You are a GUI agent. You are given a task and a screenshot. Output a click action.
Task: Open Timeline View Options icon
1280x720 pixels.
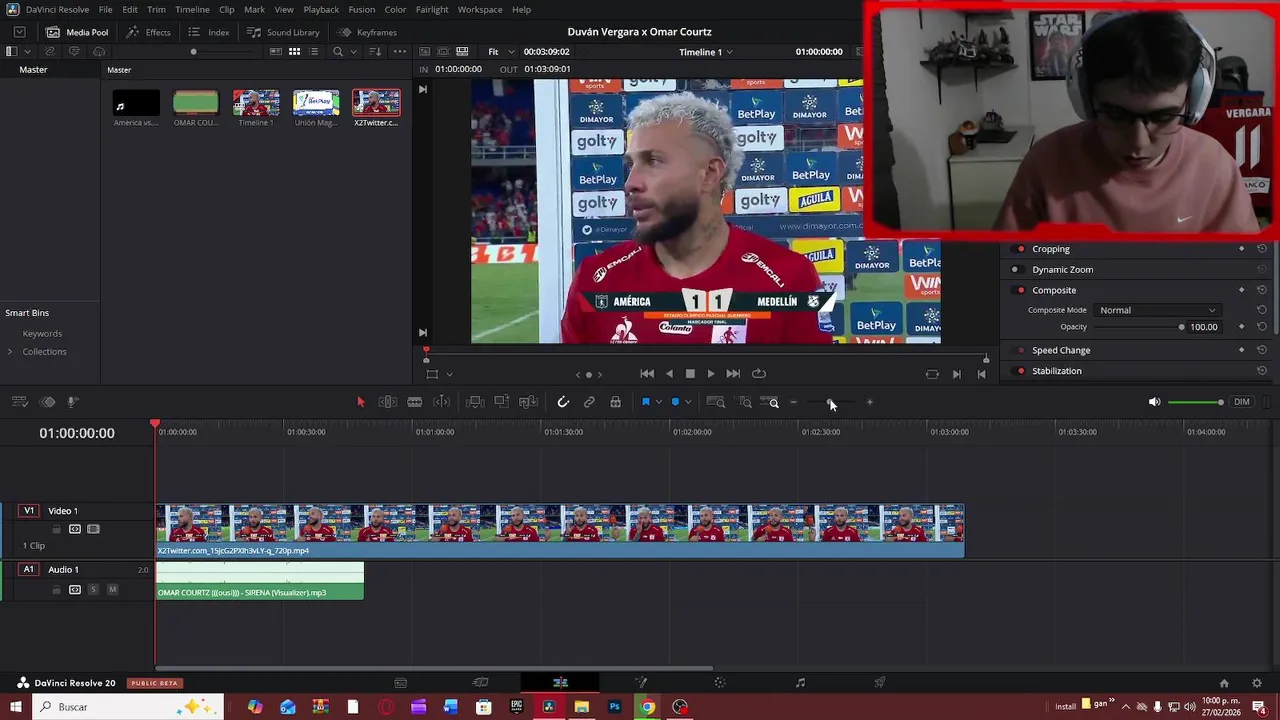click(19, 402)
